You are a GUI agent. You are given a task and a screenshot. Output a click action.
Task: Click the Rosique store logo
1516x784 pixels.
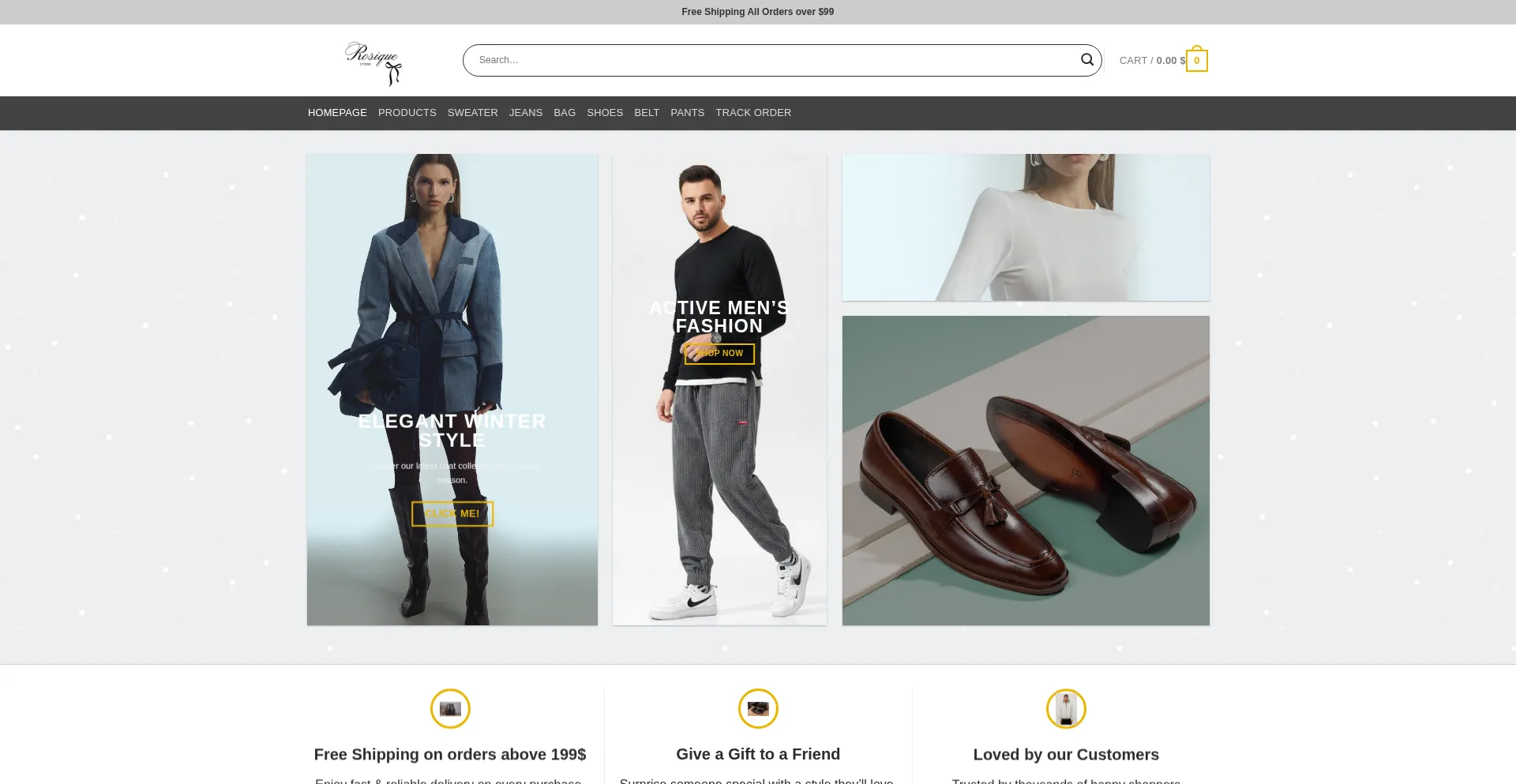click(373, 62)
